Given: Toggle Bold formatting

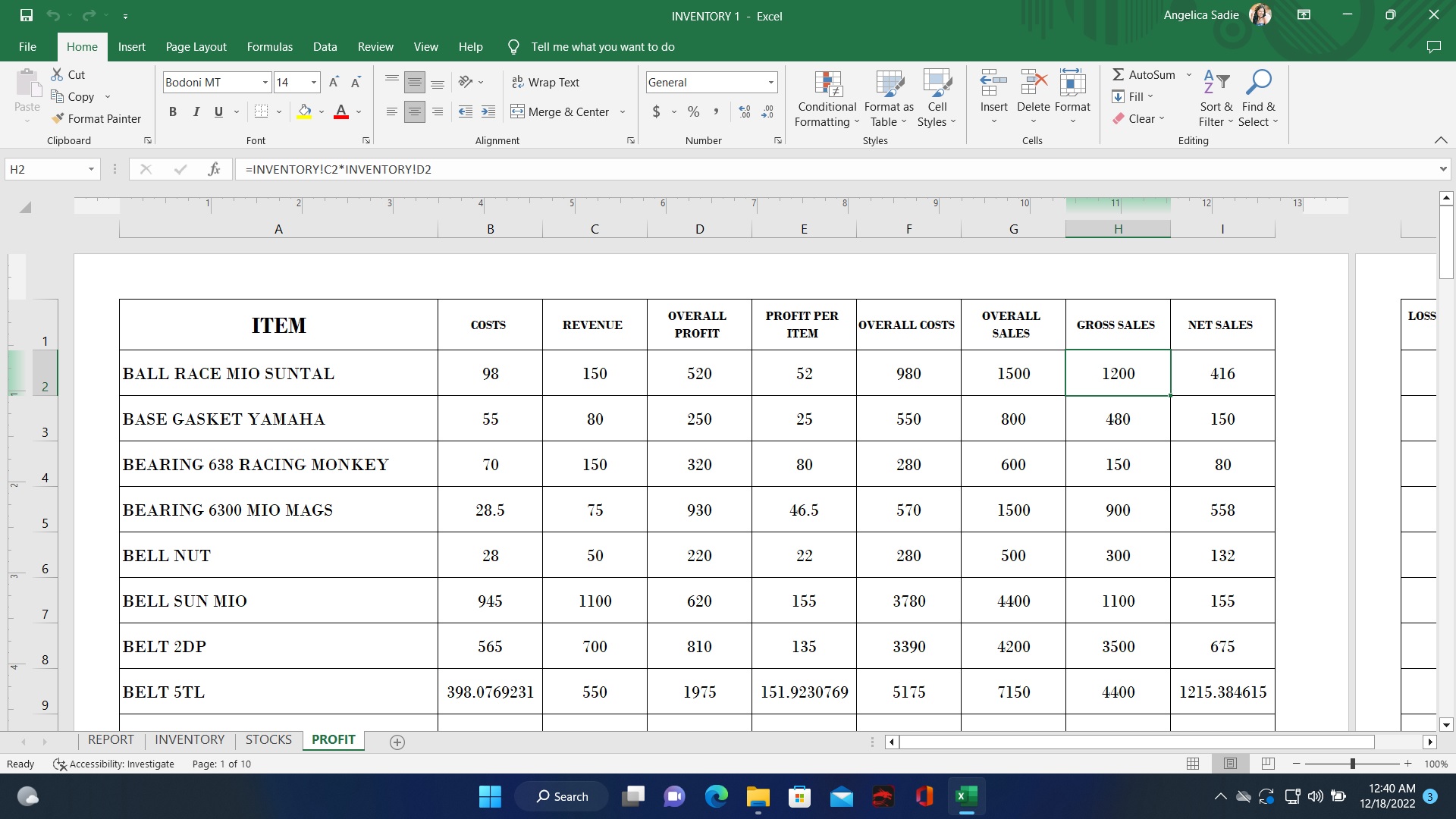Looking at the screenshot, I should [173, 111].
